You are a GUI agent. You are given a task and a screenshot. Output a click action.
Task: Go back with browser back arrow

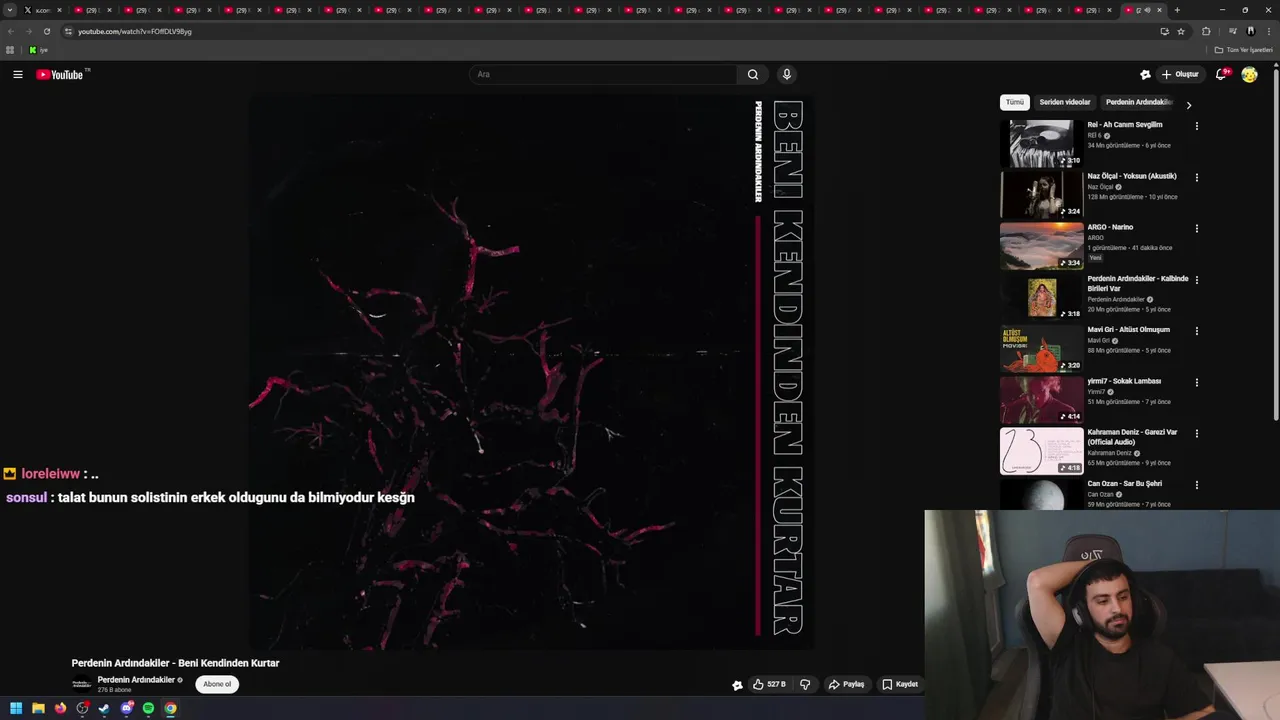click(x=10, y=31)
